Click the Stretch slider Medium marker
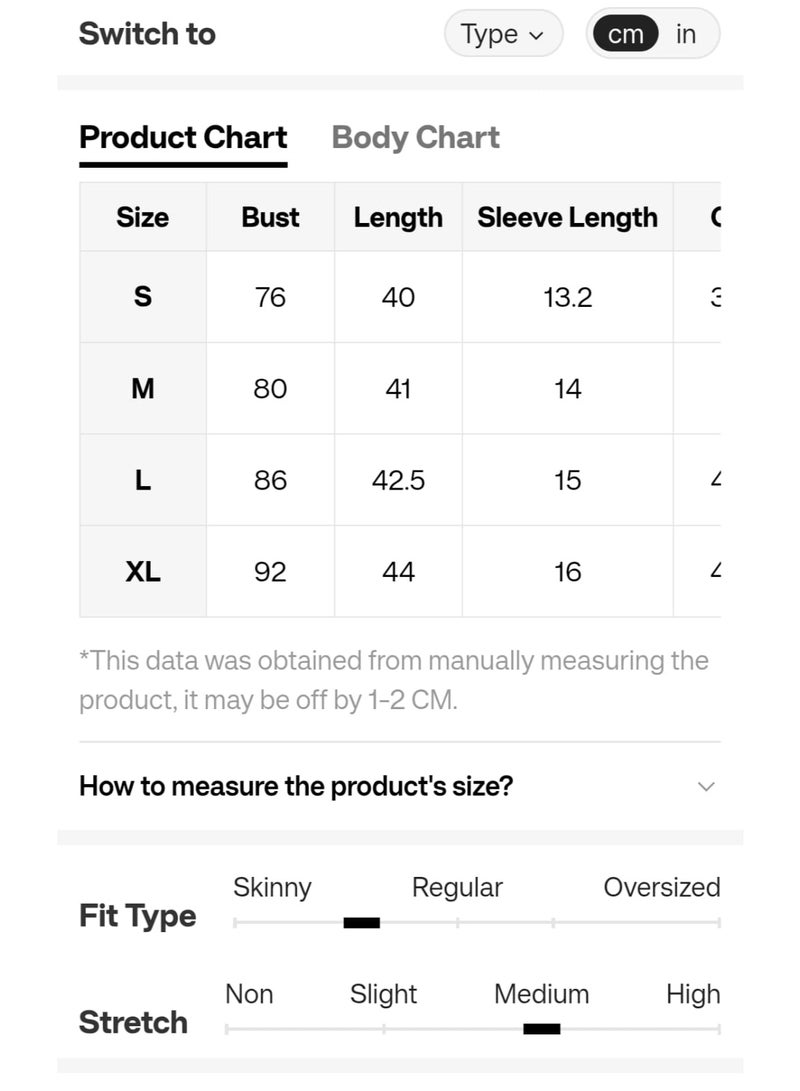This screenshot has width=800, height=1091. [x=542, y=1029]
